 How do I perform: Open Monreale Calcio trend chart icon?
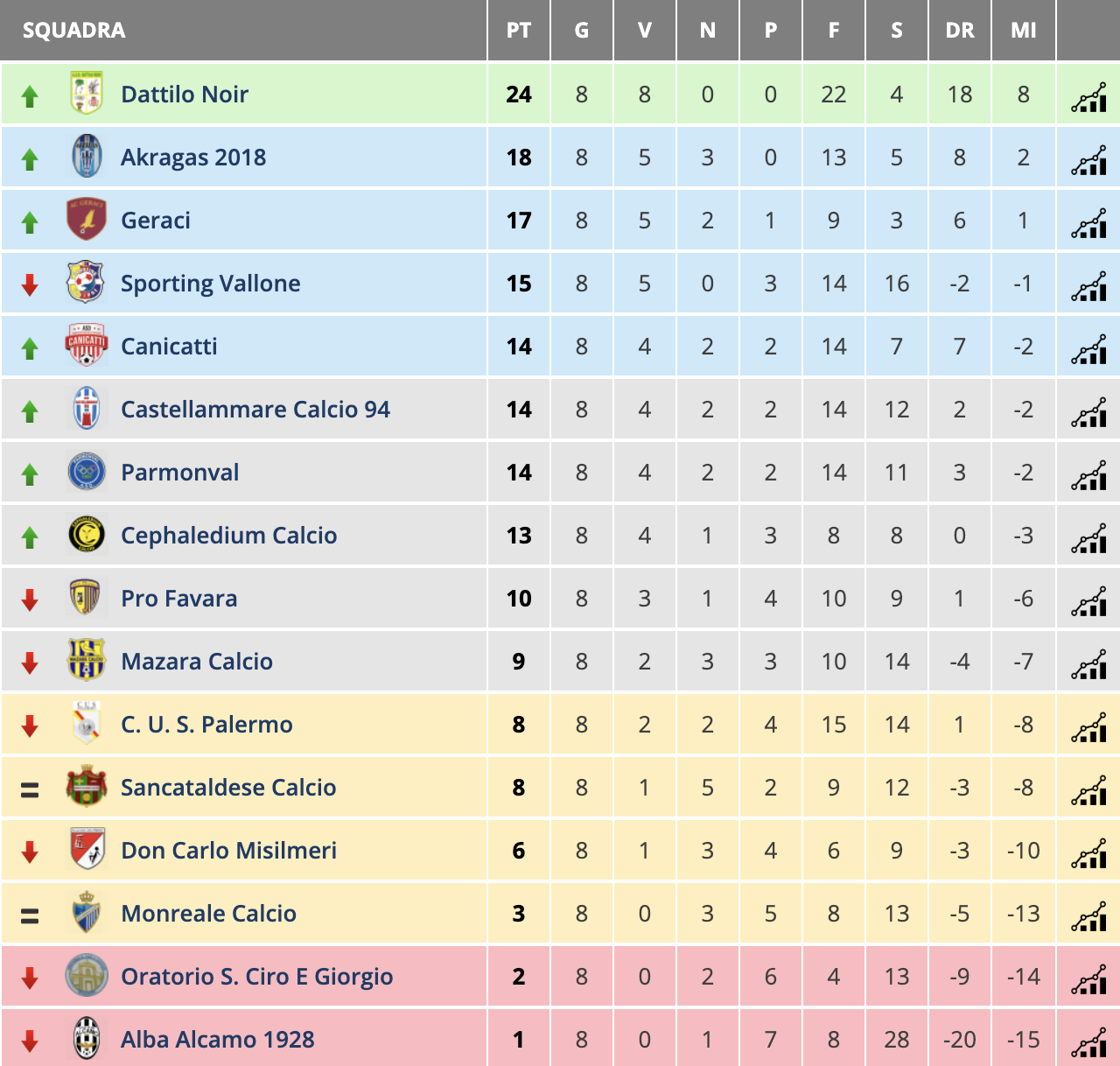[x=1088, y=915]
